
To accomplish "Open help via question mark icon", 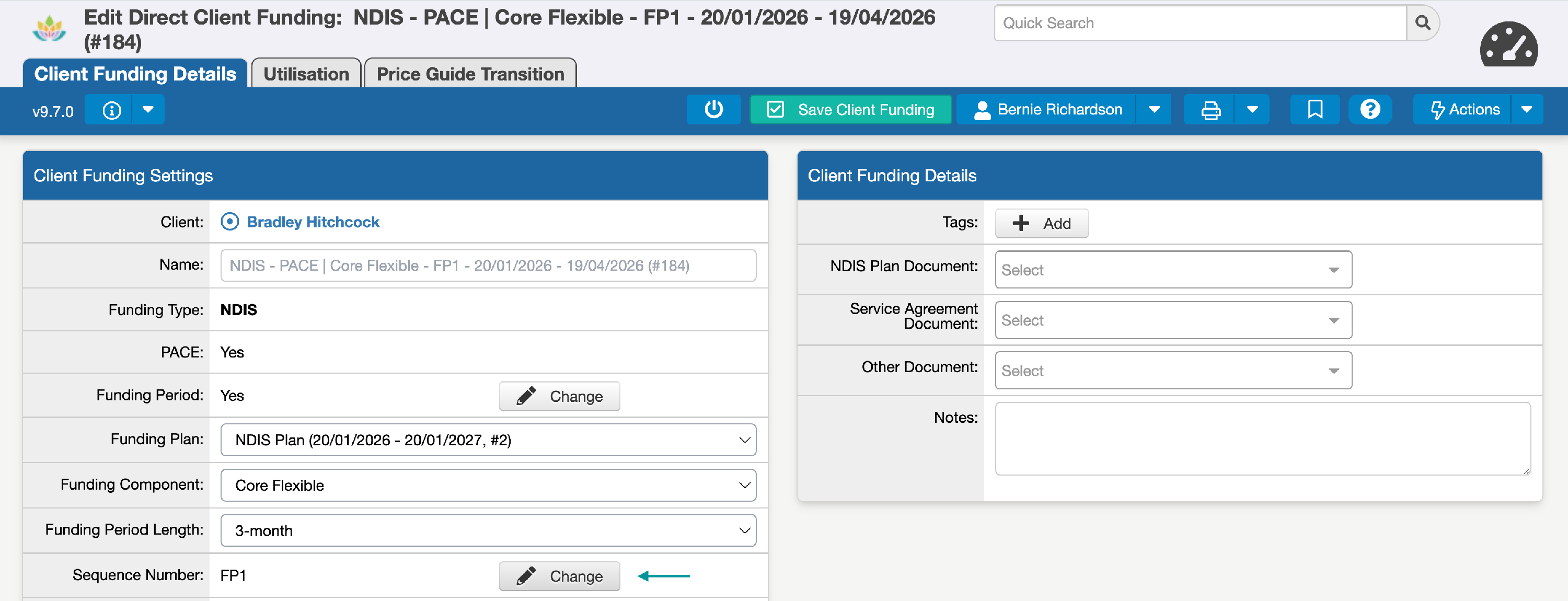I will tap(1369, 110).
